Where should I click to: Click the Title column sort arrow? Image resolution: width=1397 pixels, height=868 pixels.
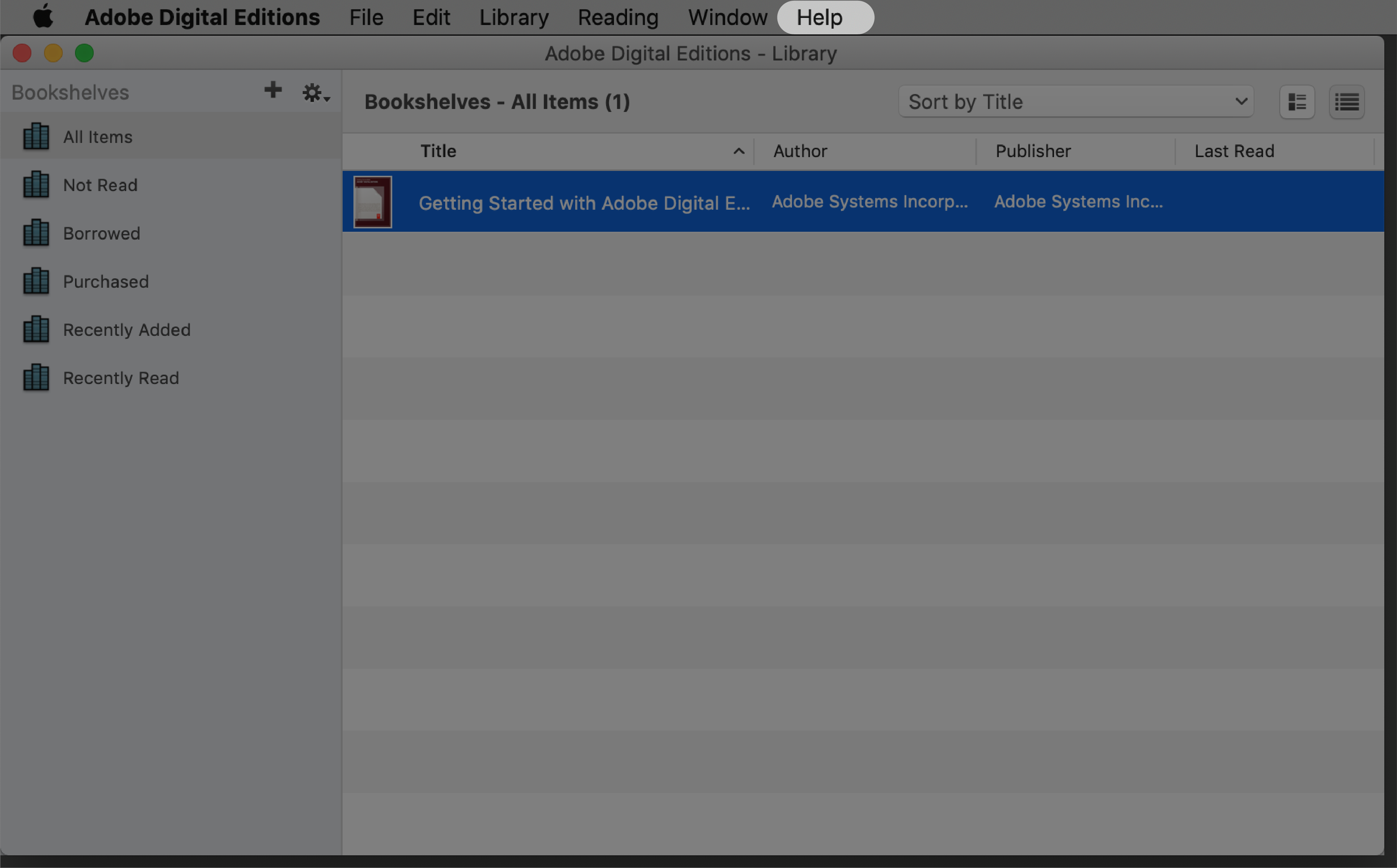point(738,151)
